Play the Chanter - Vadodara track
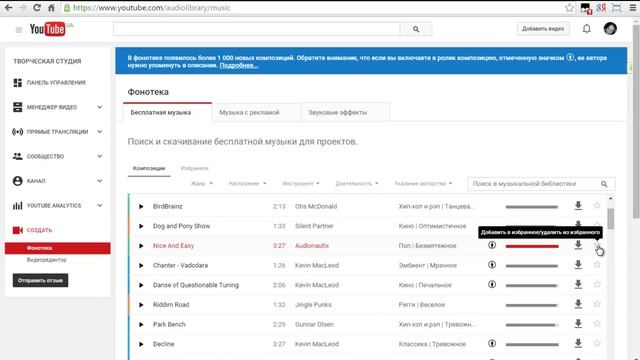640x360 pixels. click(141, 266)
